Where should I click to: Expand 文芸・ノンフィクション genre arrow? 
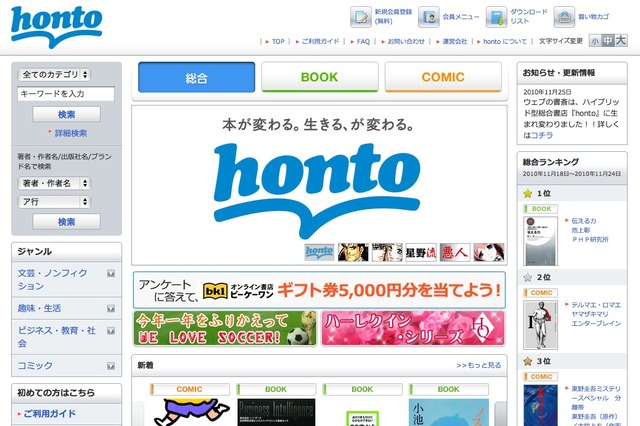[x=111, y=273]
